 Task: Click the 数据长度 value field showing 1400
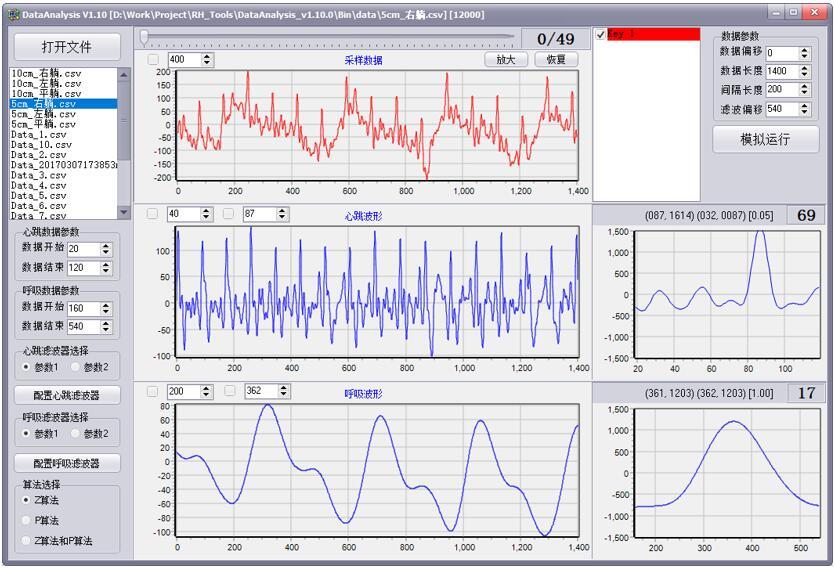point(781,72)
